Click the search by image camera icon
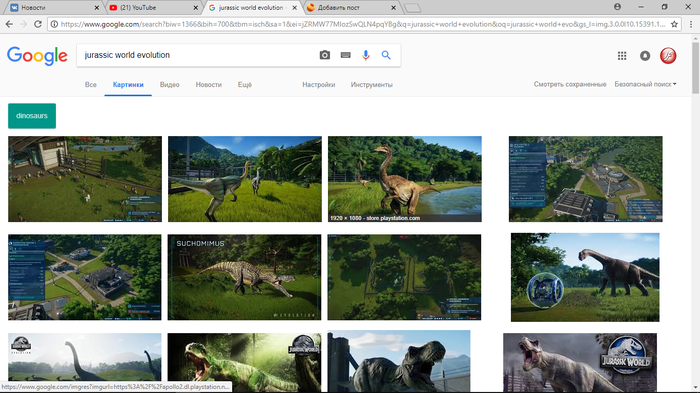This screenshot has width=700, height=393. (x=325, y=55)
